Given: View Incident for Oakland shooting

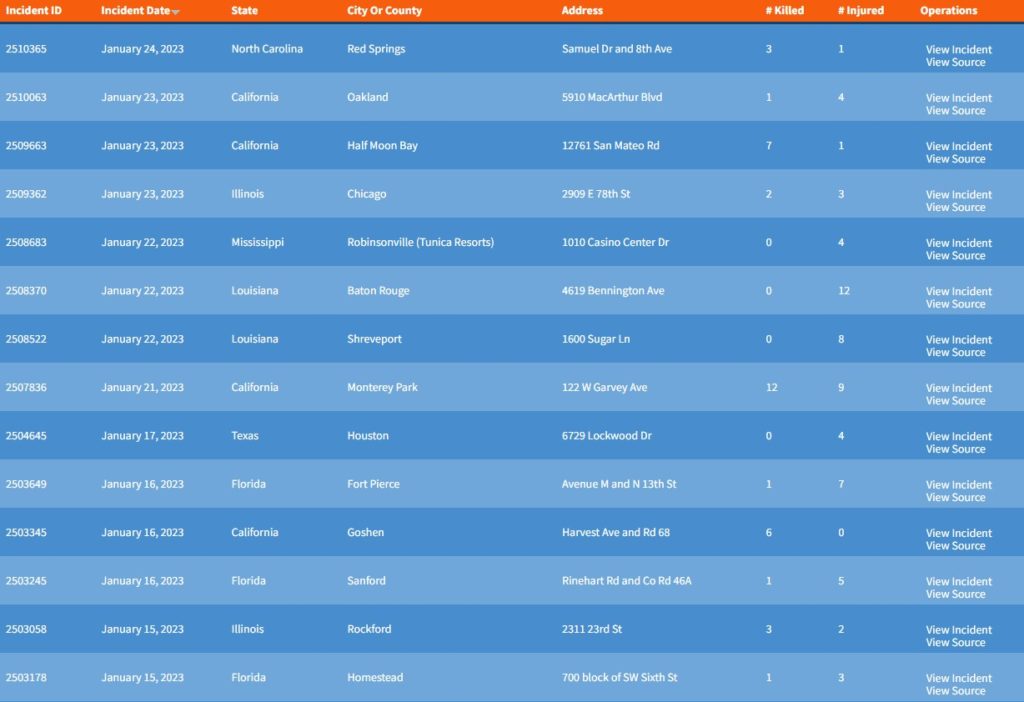Looking at the screenshot, I should pyautogui.click(x=958, y=98).
